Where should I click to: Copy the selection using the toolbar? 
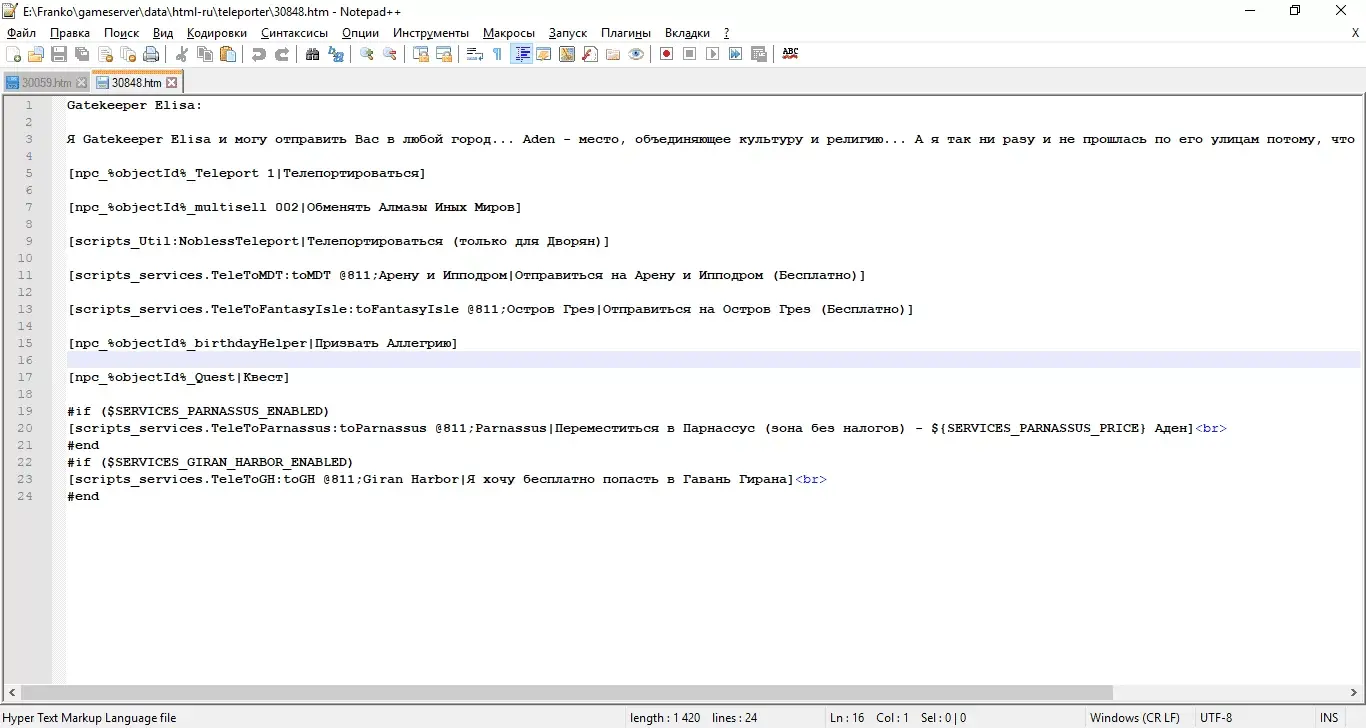click(205, 54)
